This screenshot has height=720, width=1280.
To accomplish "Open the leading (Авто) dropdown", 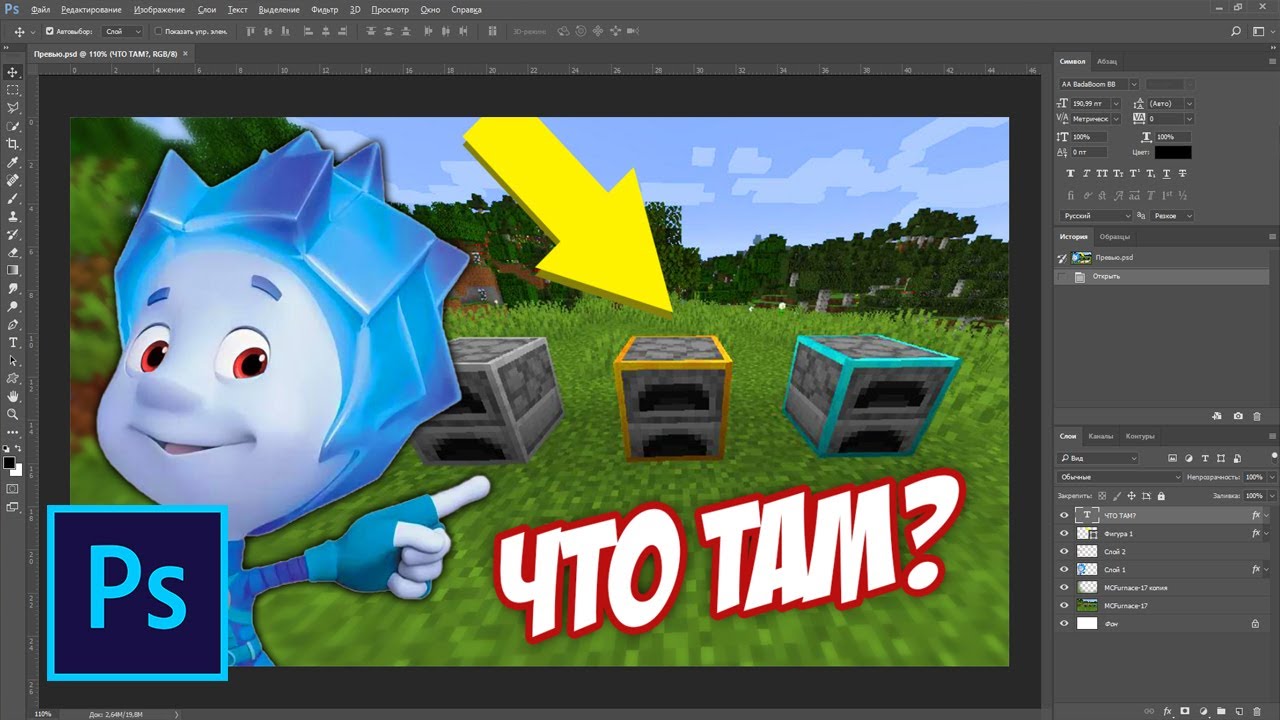I will 1189,103.
